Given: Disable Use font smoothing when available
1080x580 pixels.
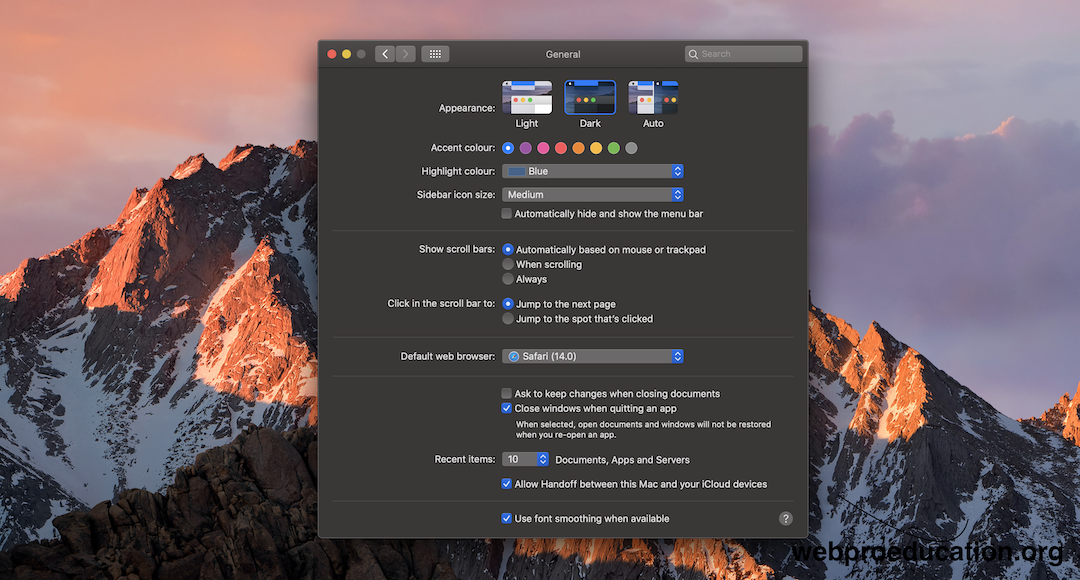Looking at the screenshot, I should (507, 518).
